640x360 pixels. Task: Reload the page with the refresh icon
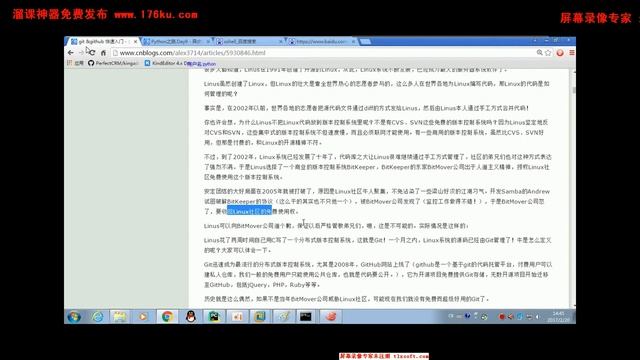92,53
